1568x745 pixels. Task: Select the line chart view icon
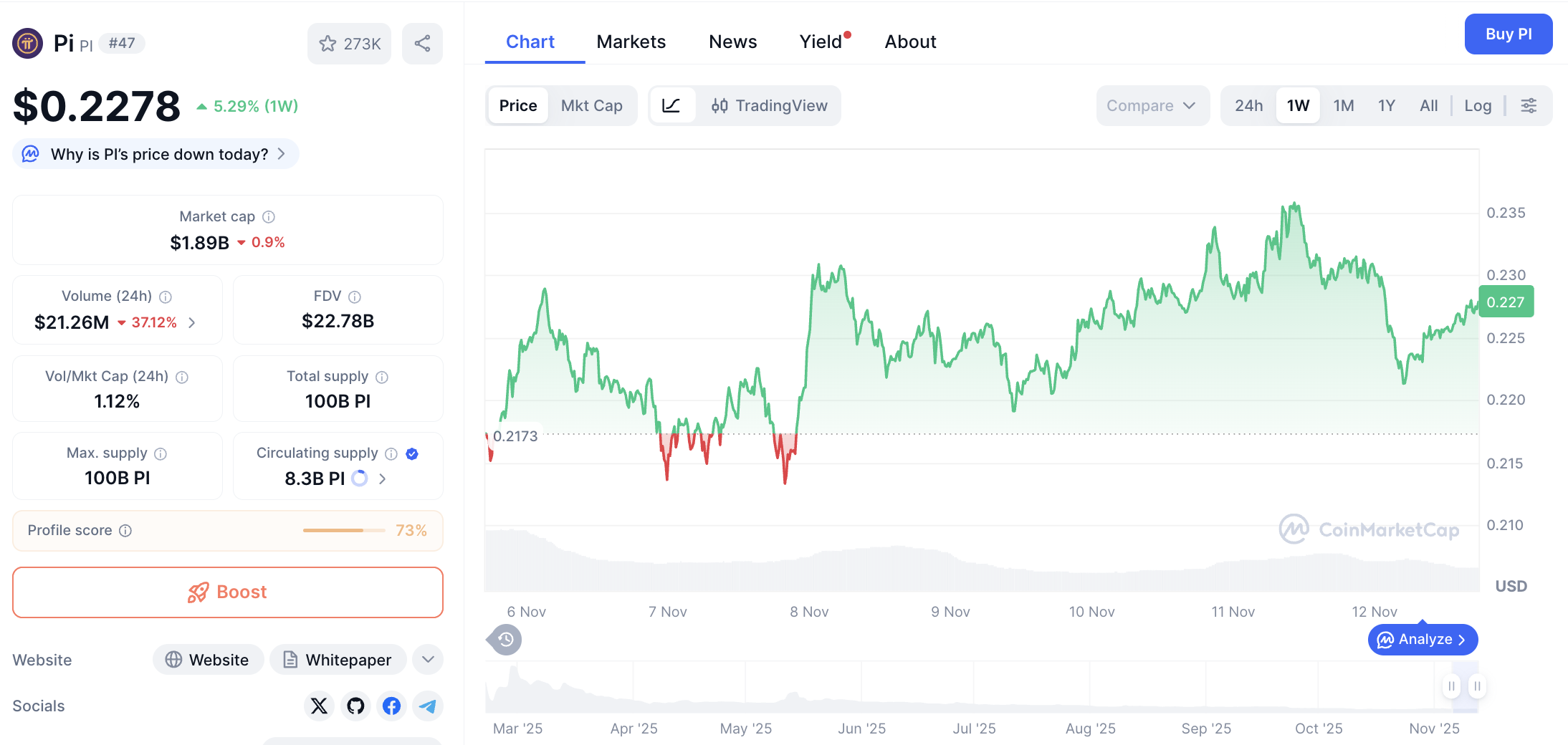[x=672, y=105]
